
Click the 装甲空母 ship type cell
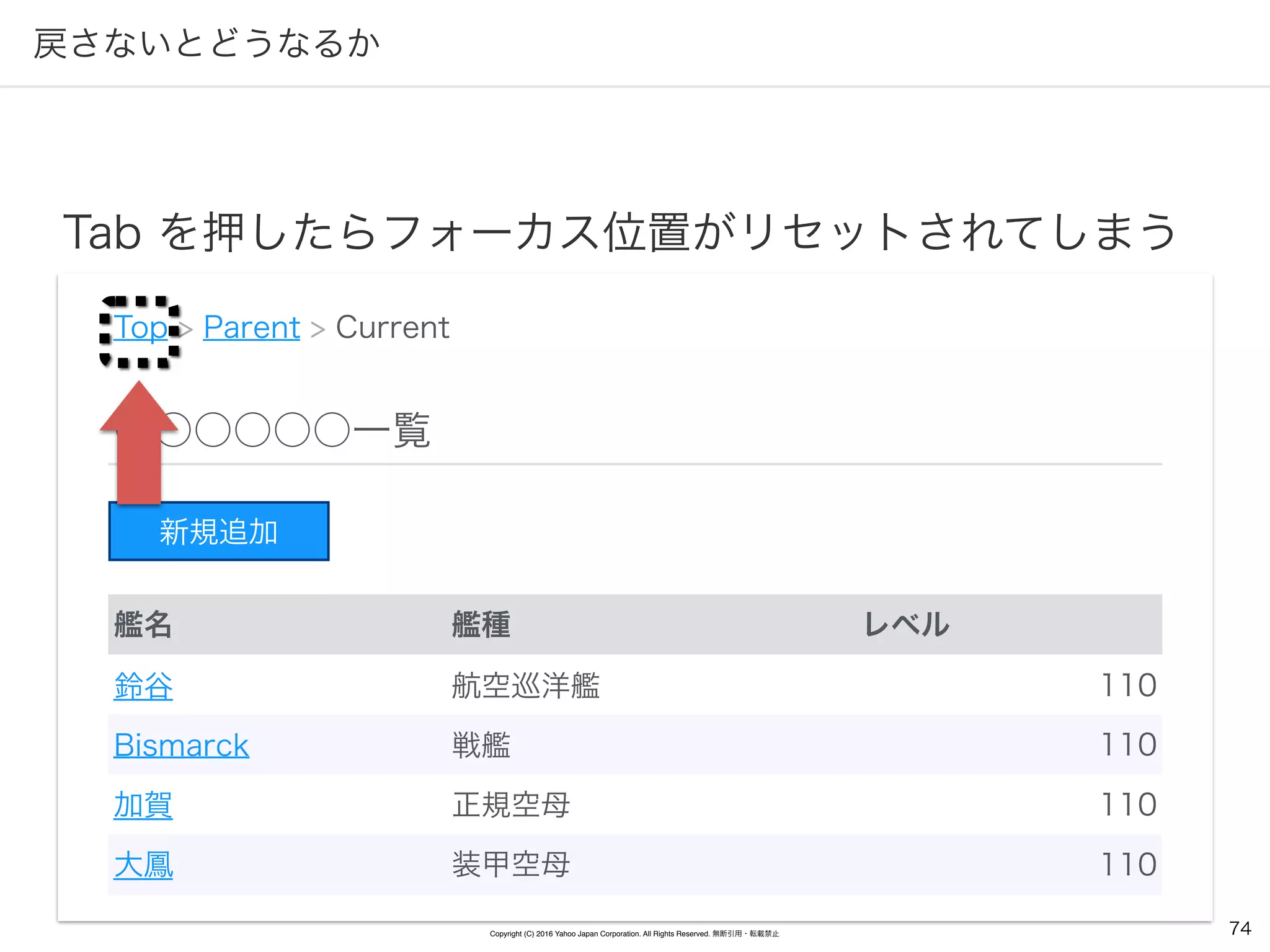[510, 865]
